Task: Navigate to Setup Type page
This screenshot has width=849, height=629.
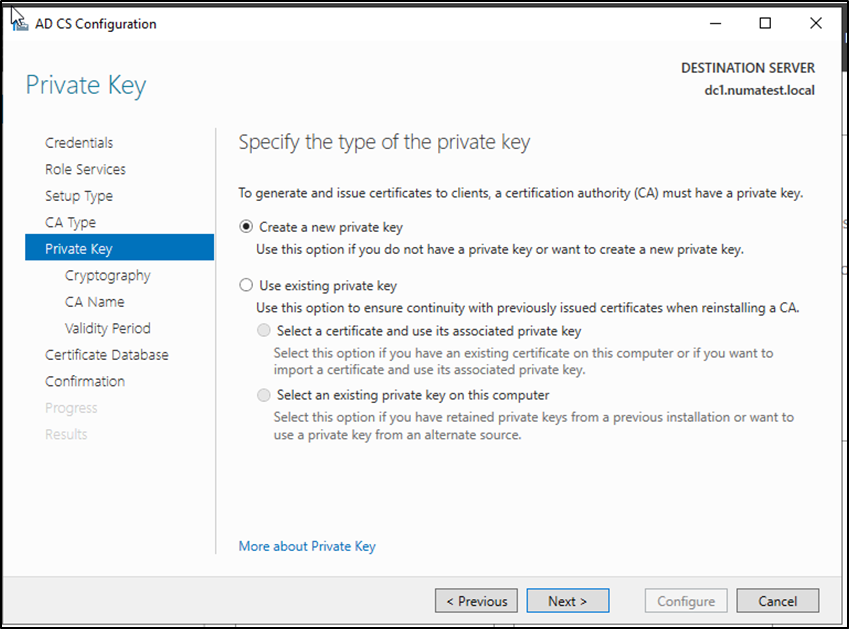Action: [x=79, y=196]
